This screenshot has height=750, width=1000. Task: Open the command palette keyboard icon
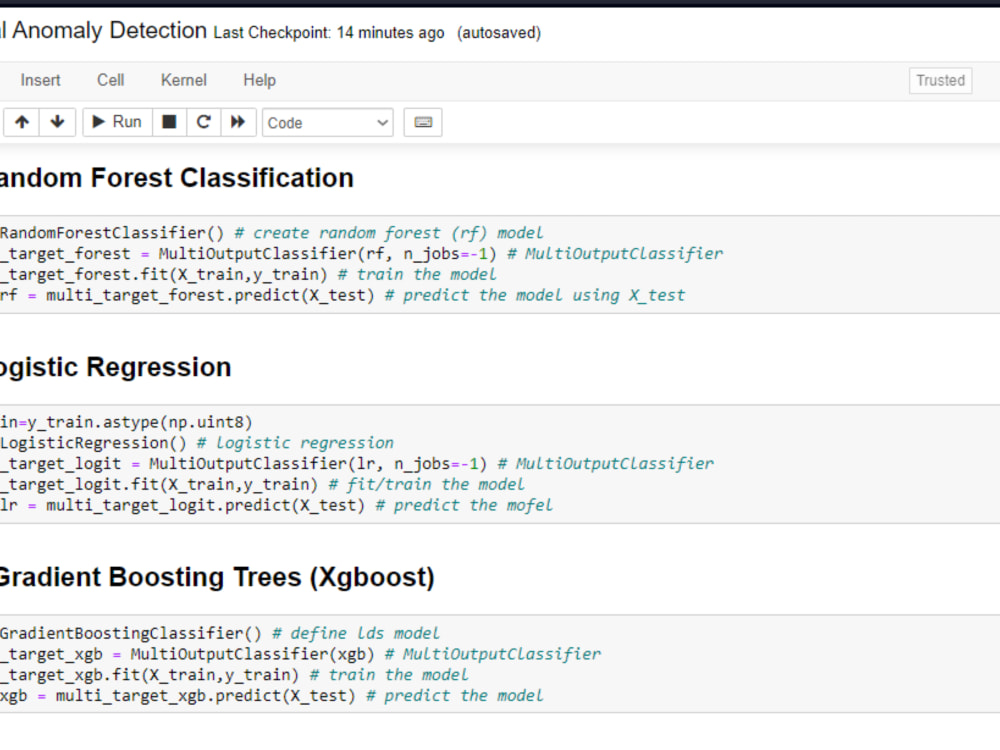point(423,123)
